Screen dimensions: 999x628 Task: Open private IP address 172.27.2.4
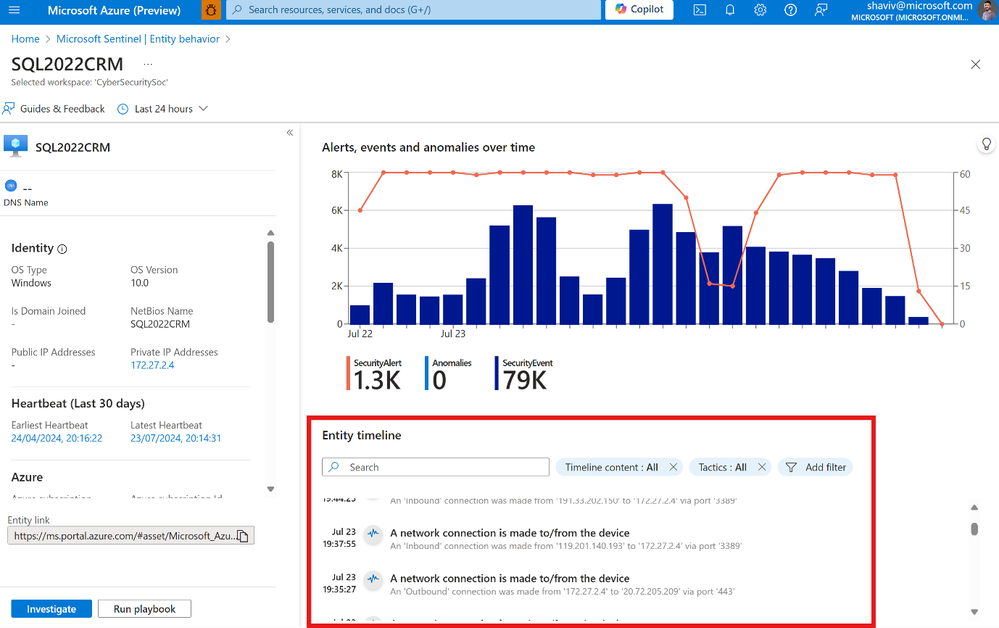point(152,366)
